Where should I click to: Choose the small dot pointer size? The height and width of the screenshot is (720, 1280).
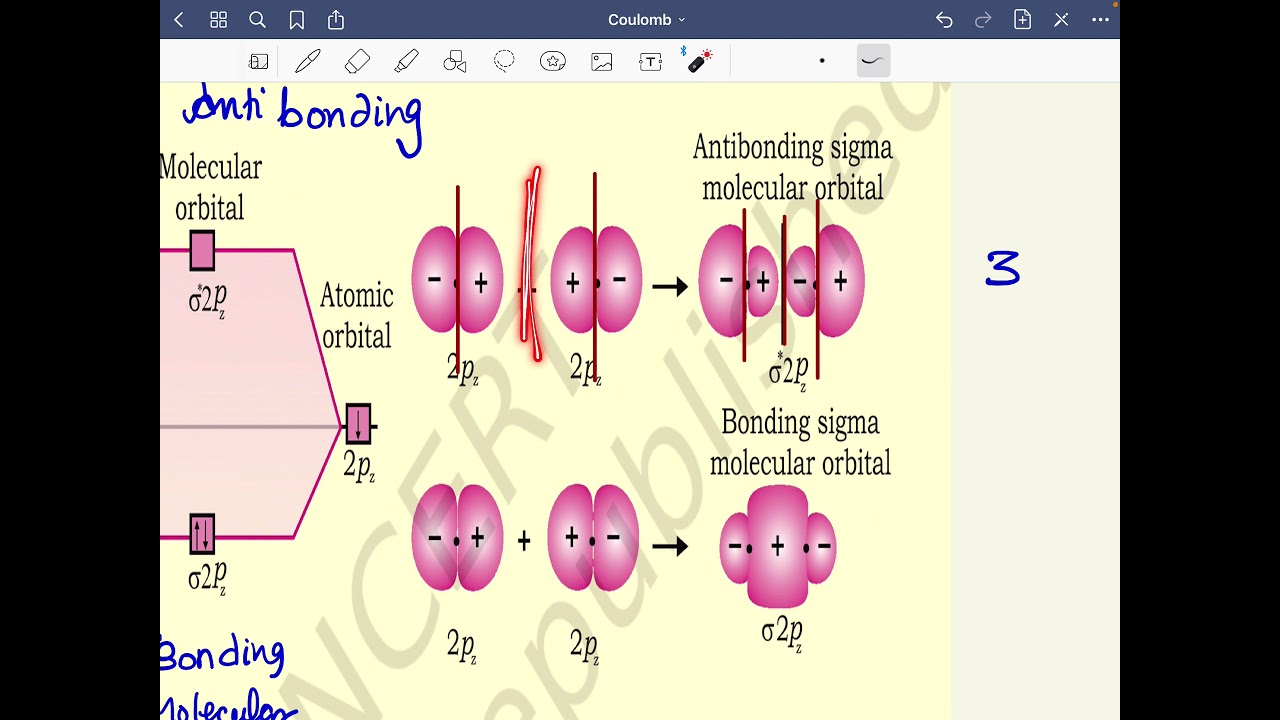[x=822, y=61]
